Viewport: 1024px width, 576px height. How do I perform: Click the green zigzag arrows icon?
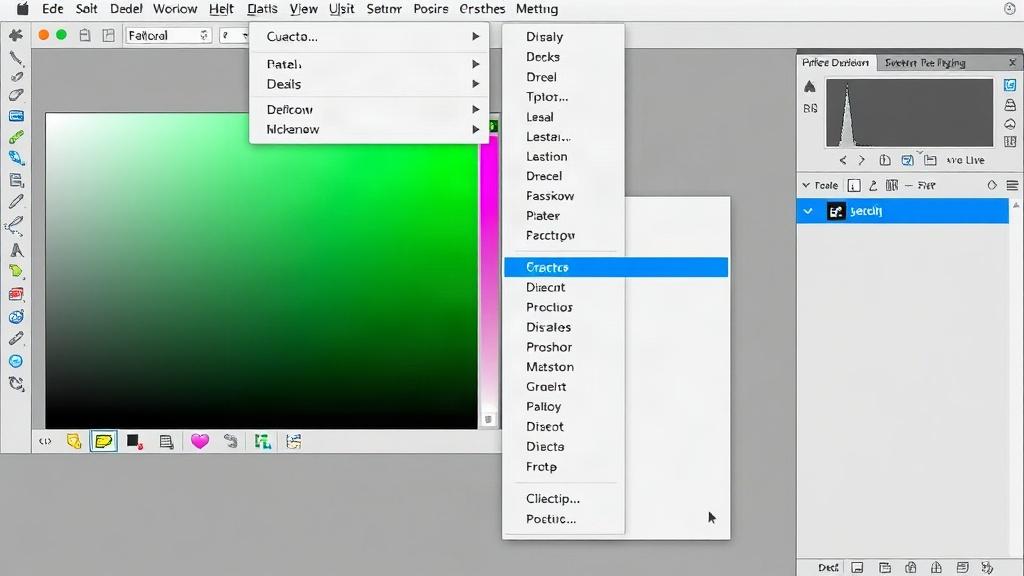[263, 442]
